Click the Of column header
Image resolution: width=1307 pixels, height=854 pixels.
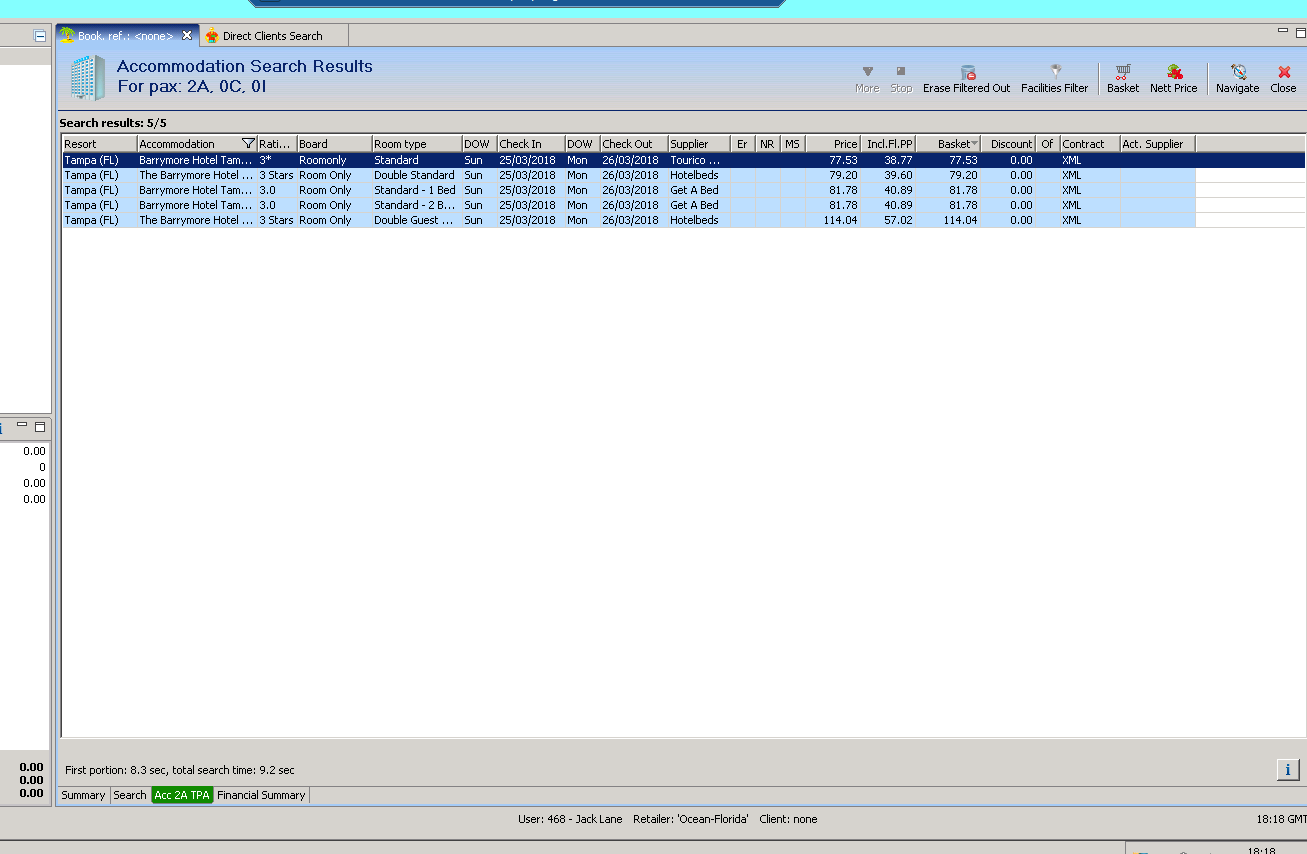pyautogui.click(x=1047, y=144)
